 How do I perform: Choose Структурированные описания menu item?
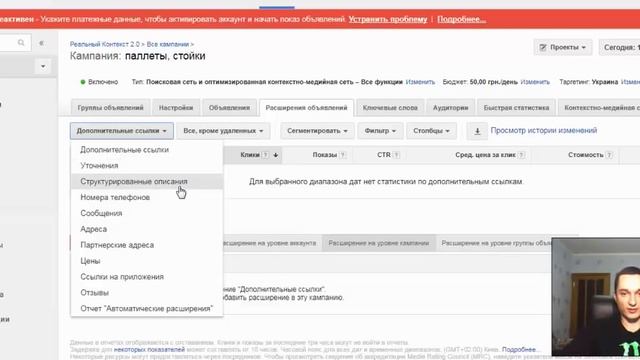(x=147, y=182)
